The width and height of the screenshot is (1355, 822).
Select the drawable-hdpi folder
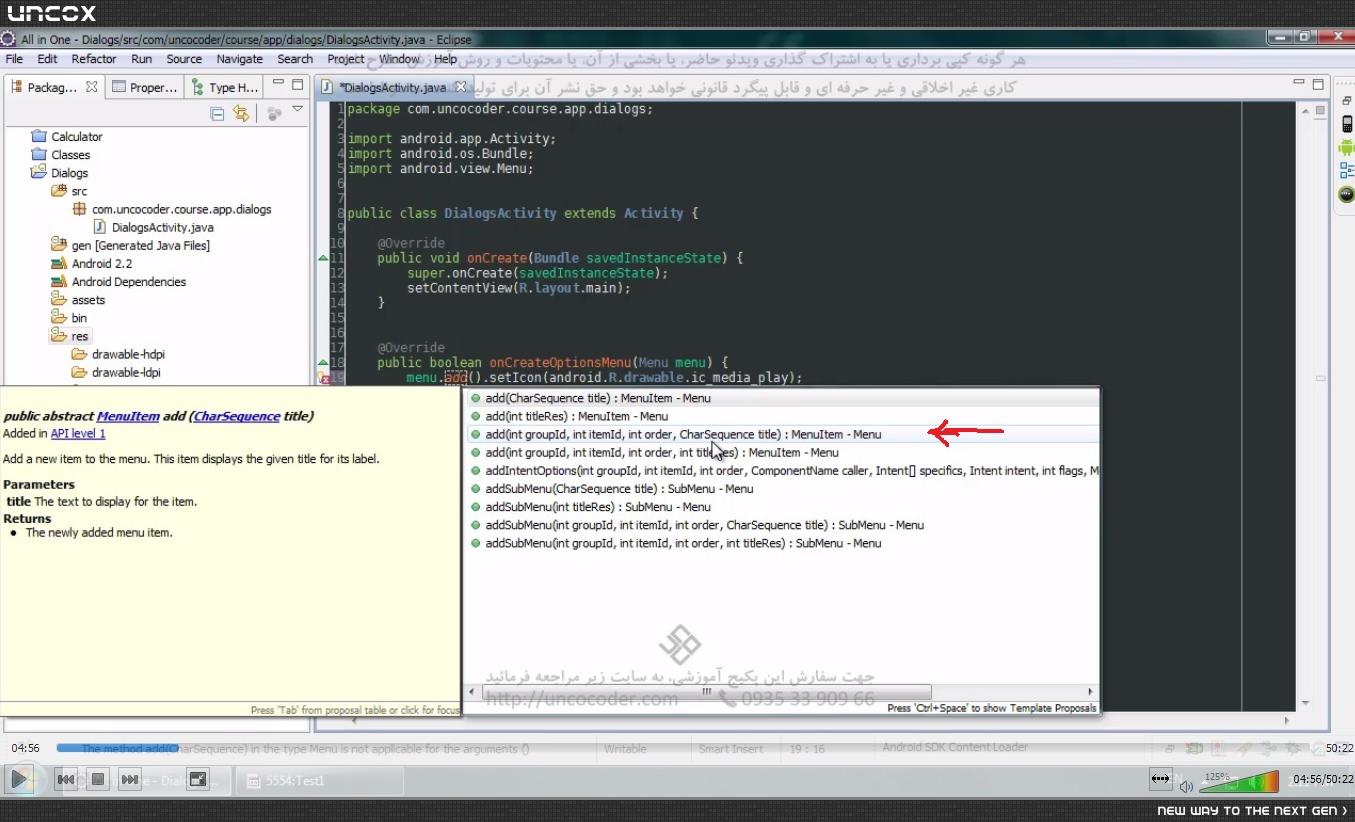coord(118,355)
